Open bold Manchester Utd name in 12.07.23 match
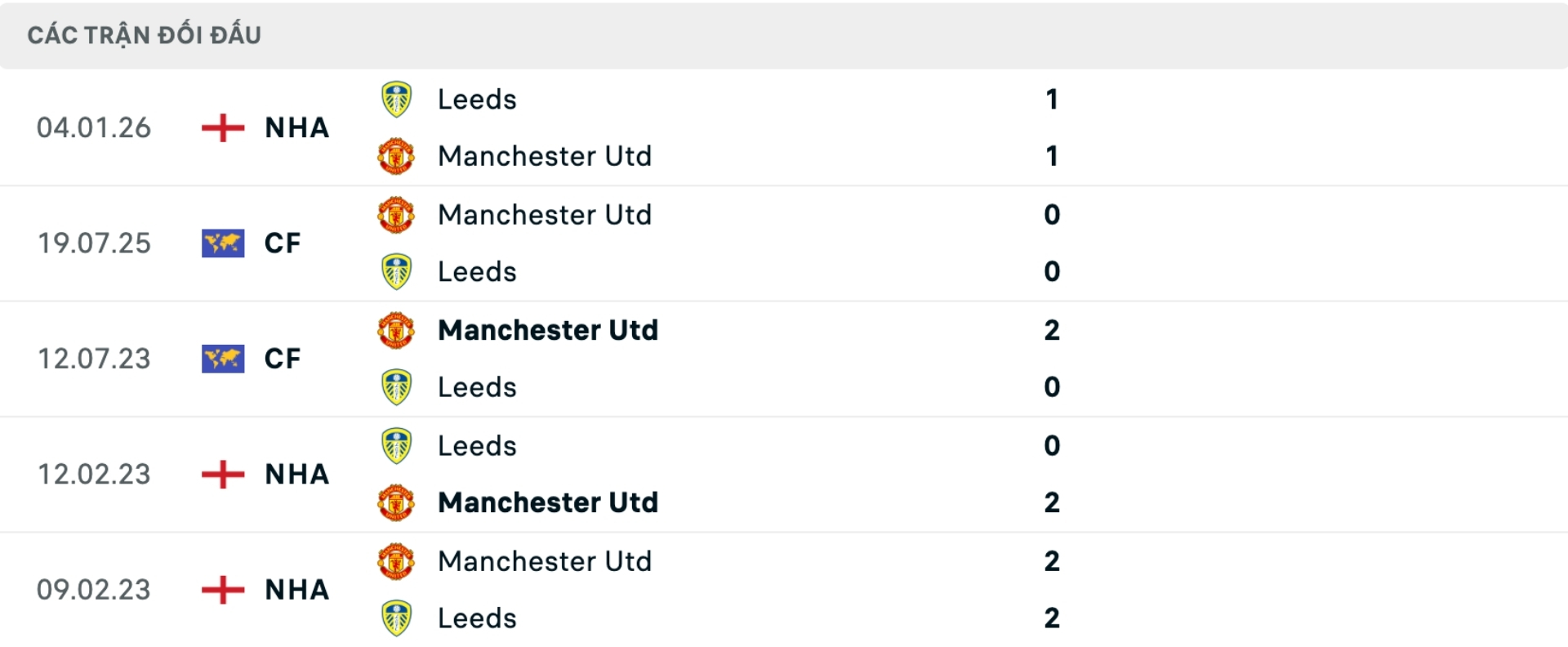Screen dimensions: 1568x647 click(x=547, y=330)
